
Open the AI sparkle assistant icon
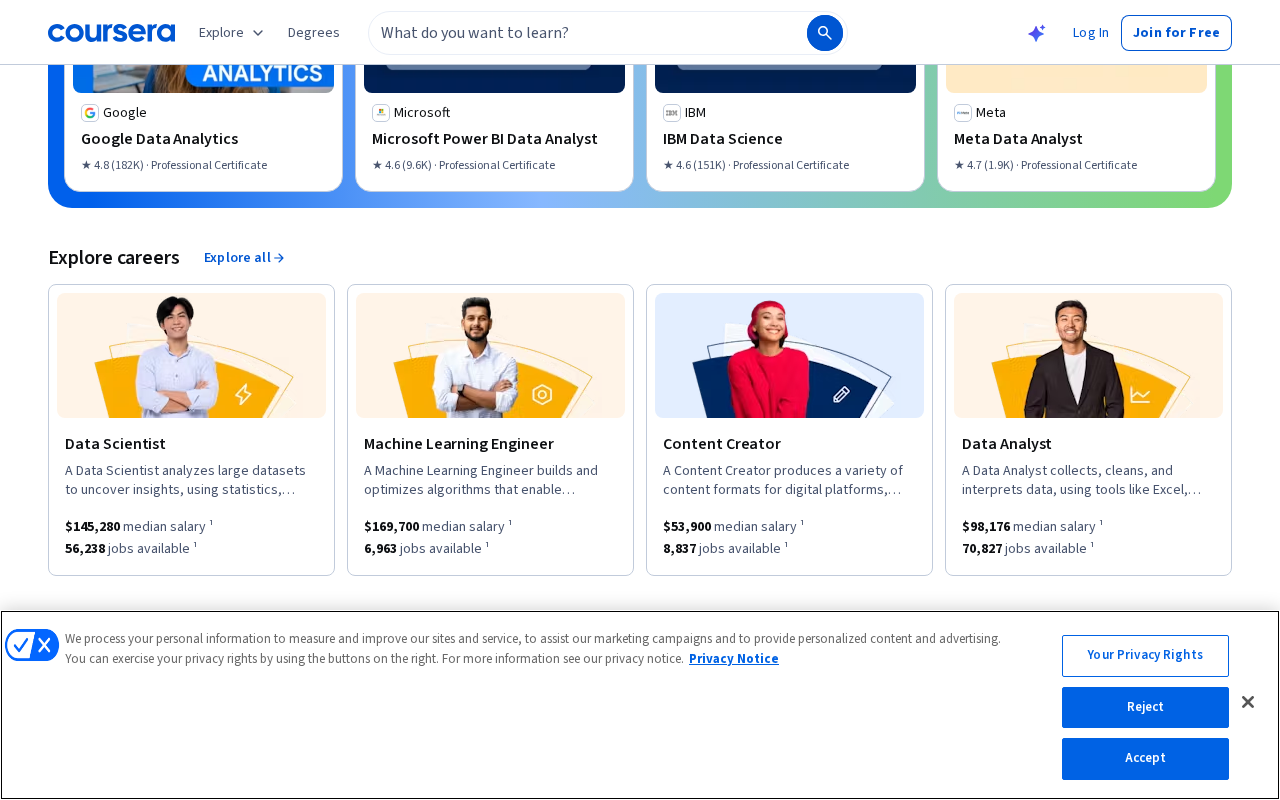pyautogui.click(x=1036, y=33)
